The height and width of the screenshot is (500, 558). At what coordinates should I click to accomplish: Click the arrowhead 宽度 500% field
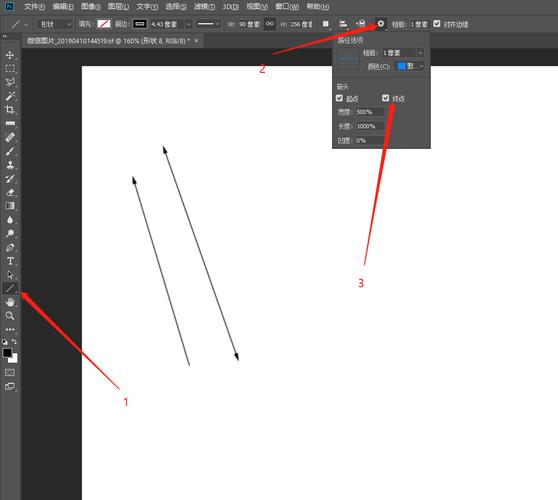click(x=369, y=112)
